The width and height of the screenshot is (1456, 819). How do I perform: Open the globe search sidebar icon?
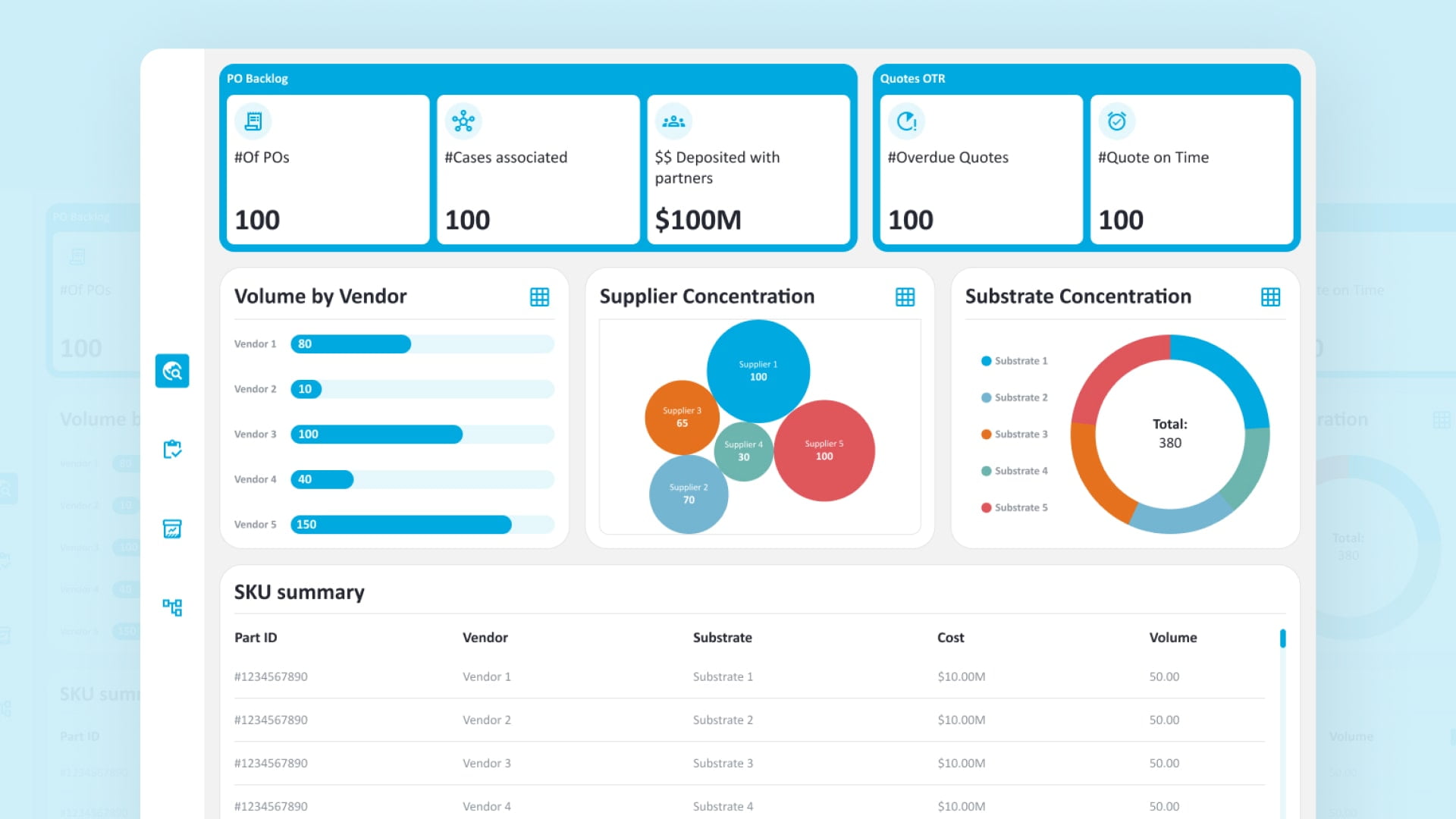[172, 371]
